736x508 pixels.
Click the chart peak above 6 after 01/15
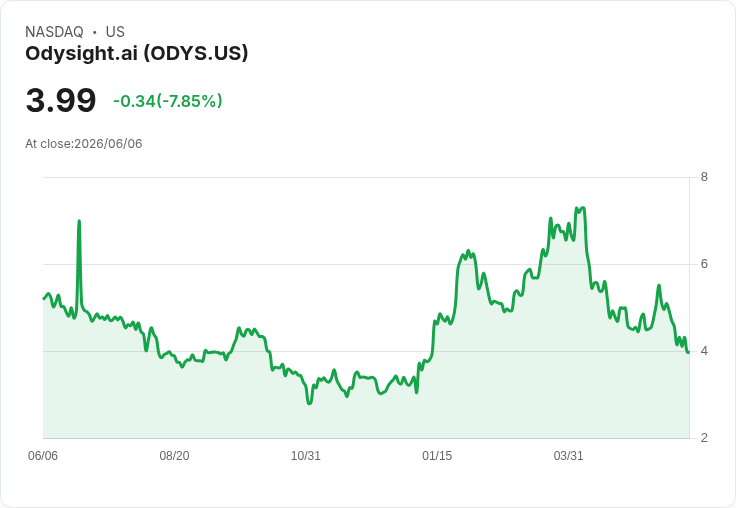coord(468,251)
